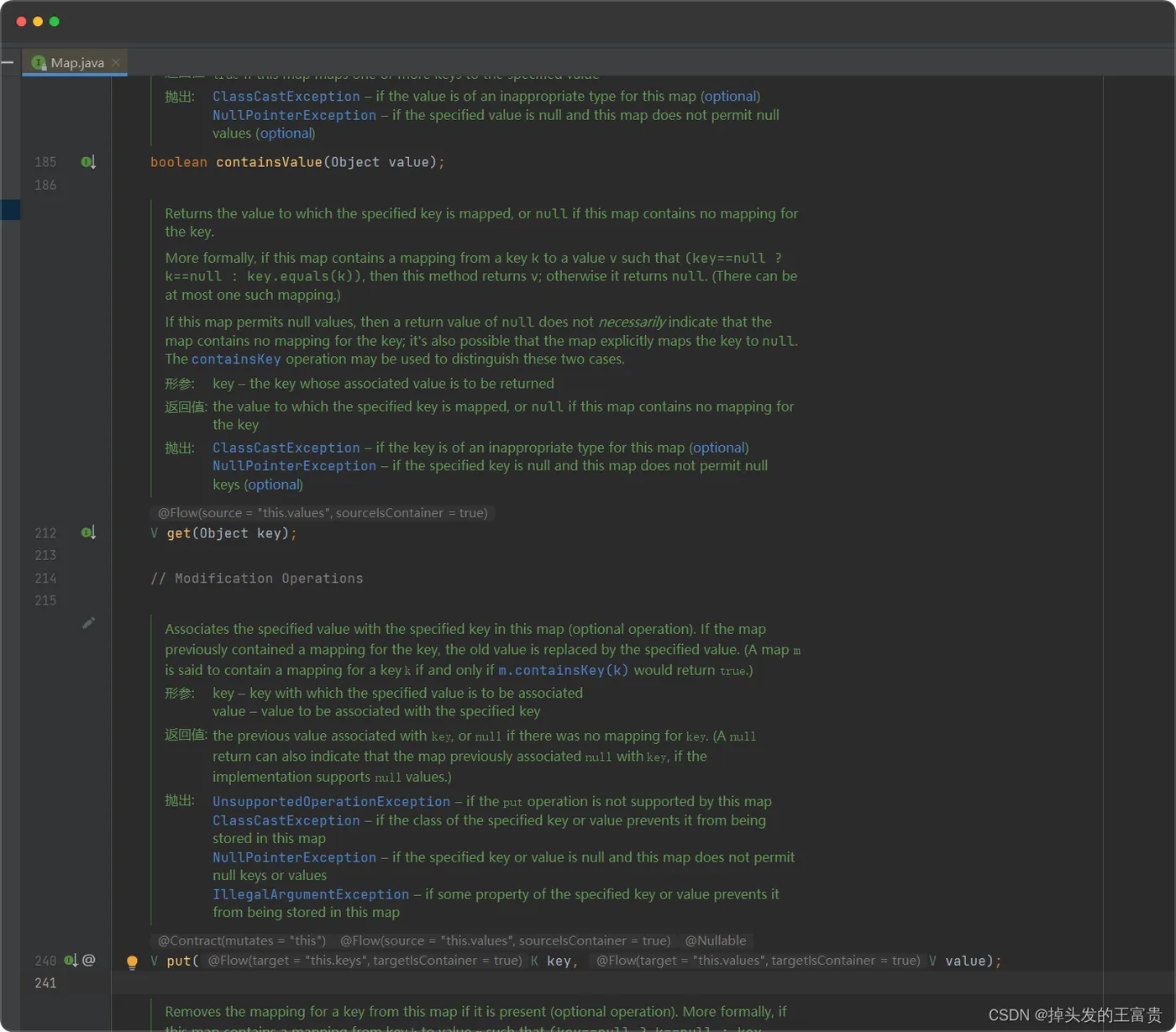
Task: Click the macOS yellow minimize window button
Action: pyautogui.click(x=38, y=21)
